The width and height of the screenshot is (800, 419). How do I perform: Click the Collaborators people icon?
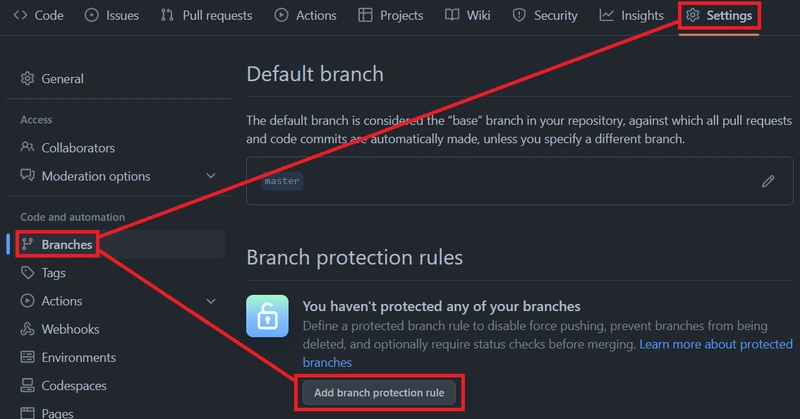pyautogui.click(x=28, y=148)
